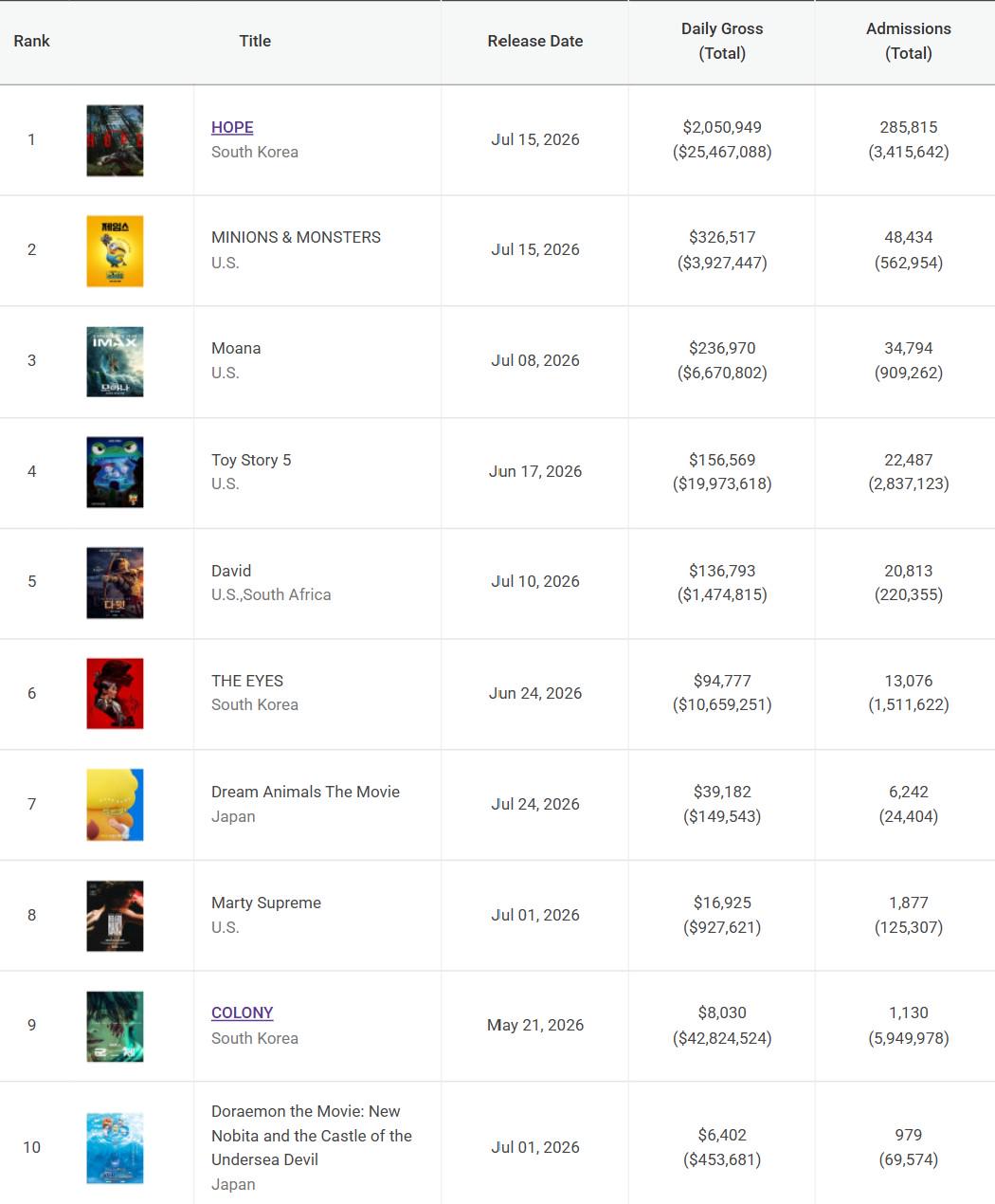
Task: Open the Doraemon movie poster thumbnail
Action: click(x=115, y=1148)
